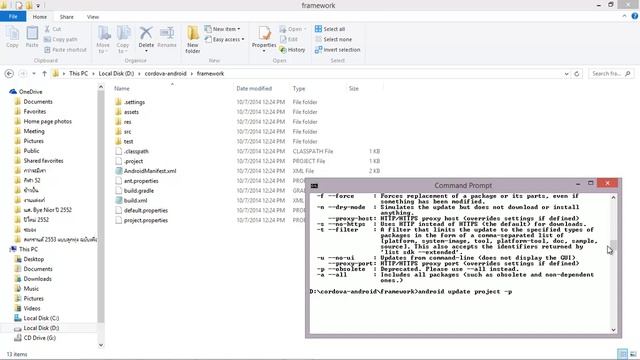Switch to large icons view in status bar
The image size is (640, 360).
coord(633,354)
